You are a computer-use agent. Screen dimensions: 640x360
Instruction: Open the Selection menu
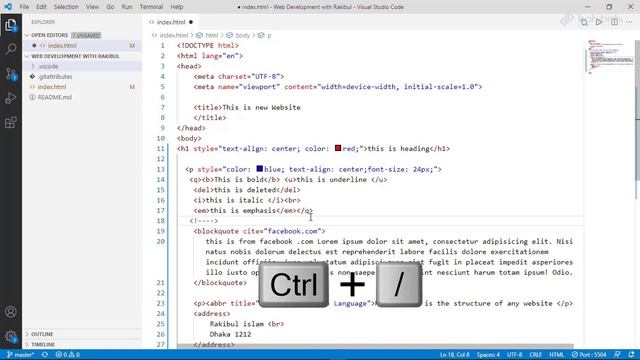point(66,7)
